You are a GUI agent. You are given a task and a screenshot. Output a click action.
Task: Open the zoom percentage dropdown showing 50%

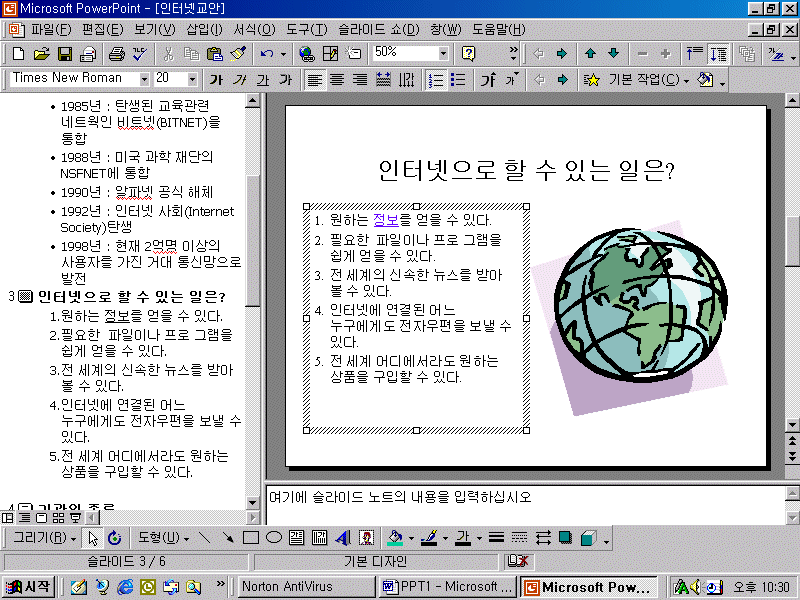(444, 53)
